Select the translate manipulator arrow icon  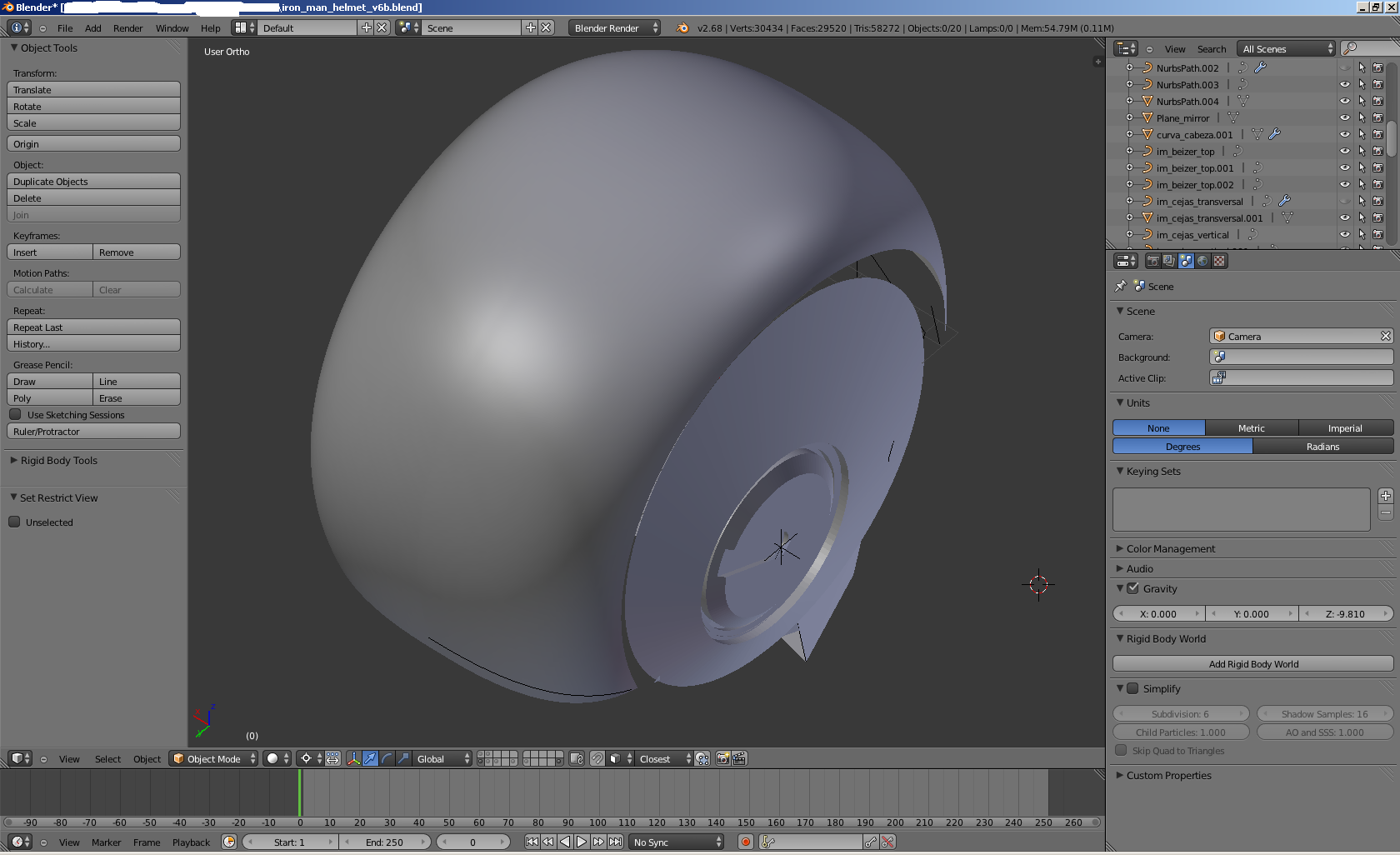(370, 758)
